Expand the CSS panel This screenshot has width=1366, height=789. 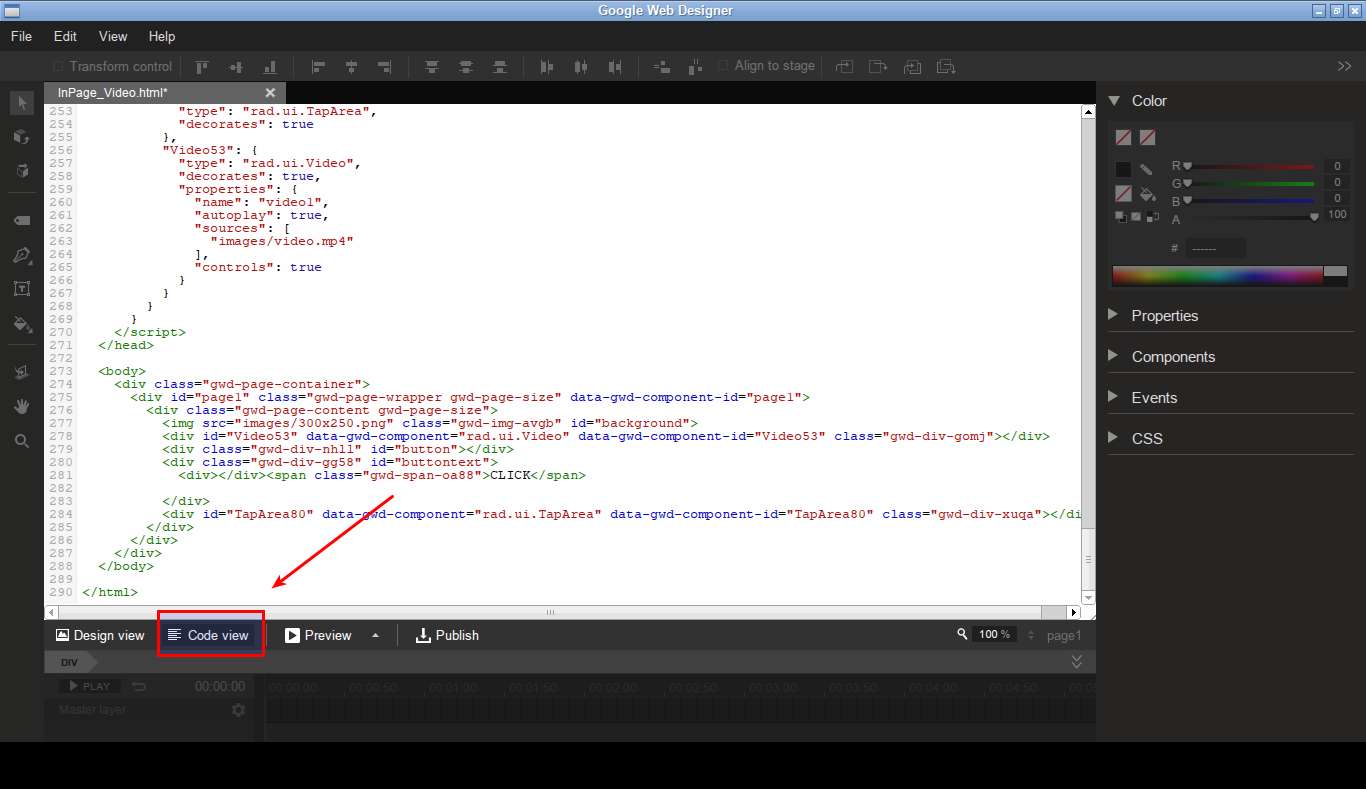(x=1113, y=438)
